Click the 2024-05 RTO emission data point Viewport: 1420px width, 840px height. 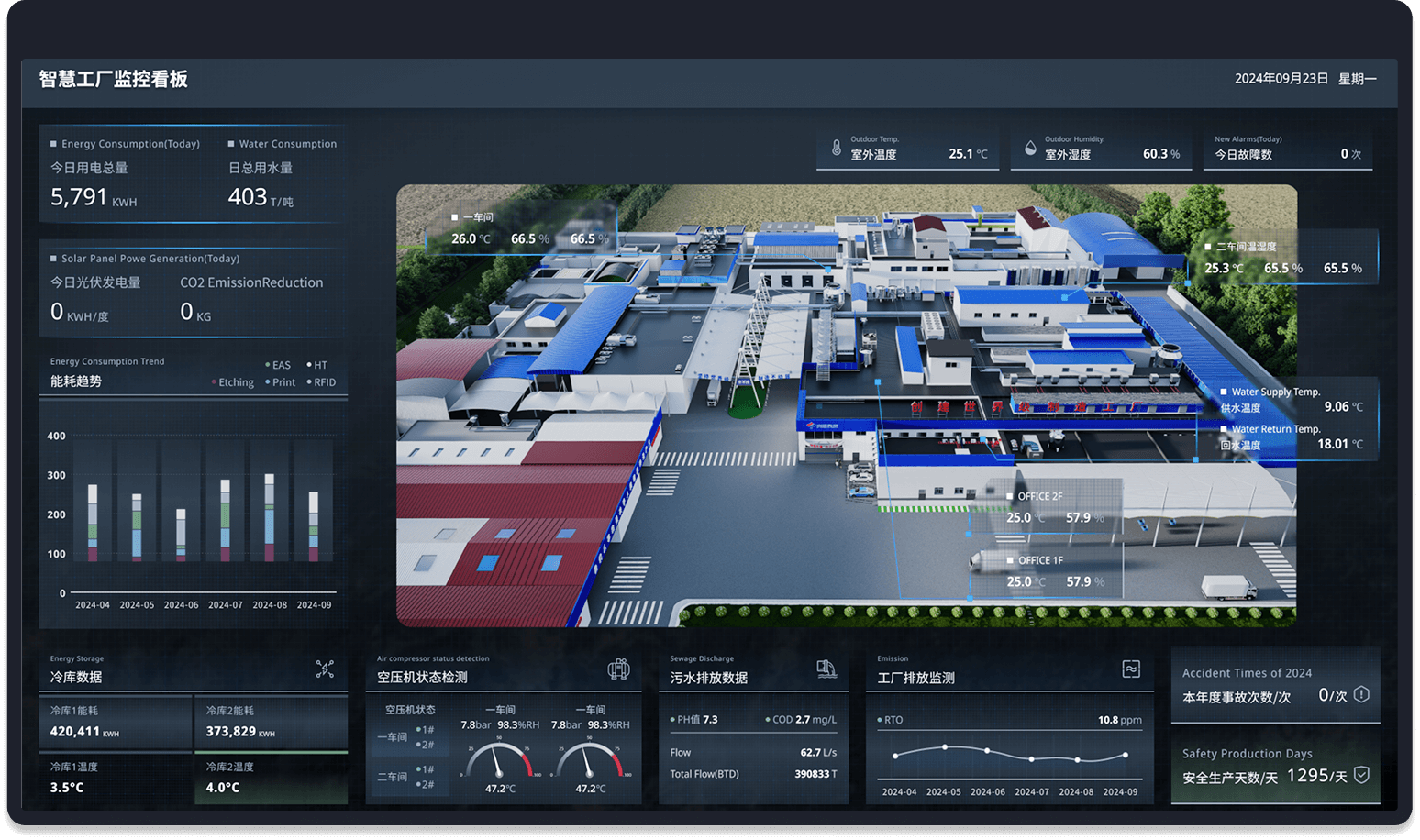point(944,747)
